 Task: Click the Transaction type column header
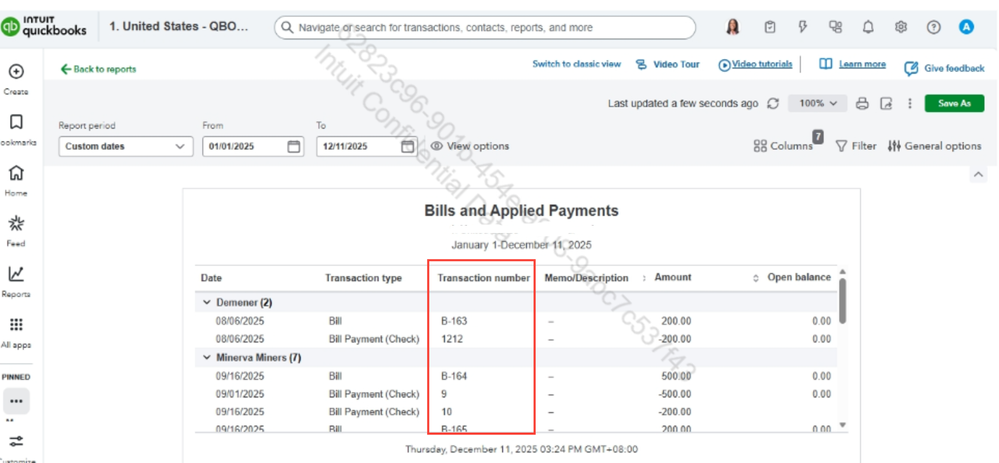pos(363,278)
